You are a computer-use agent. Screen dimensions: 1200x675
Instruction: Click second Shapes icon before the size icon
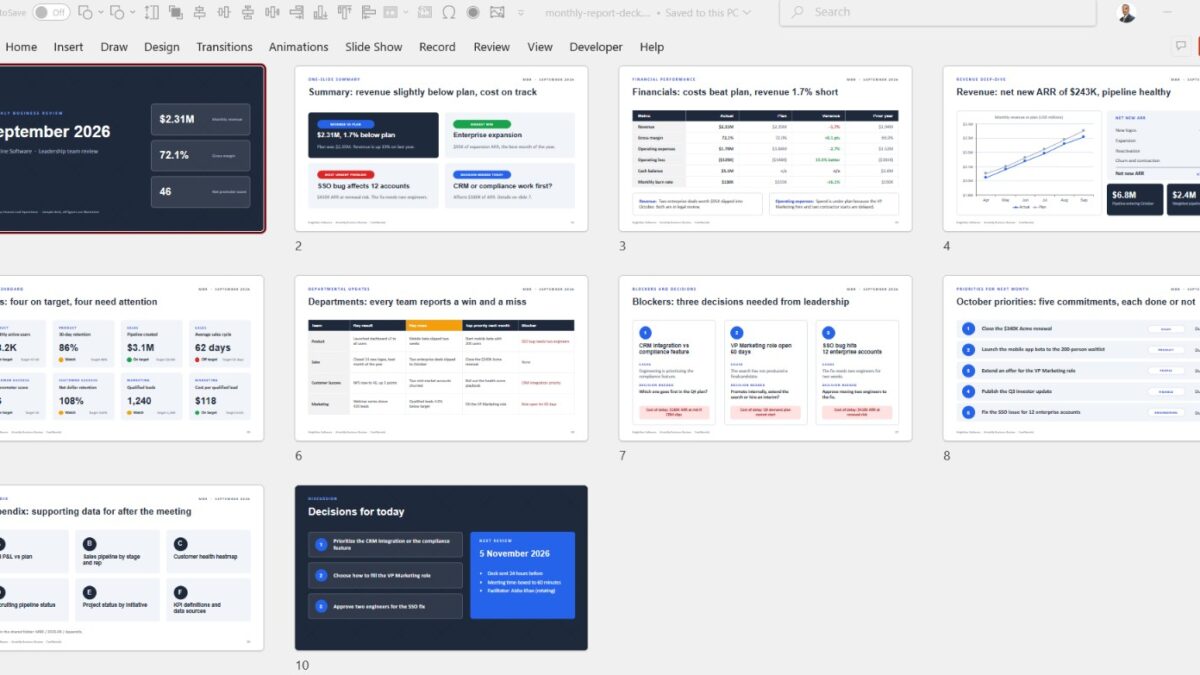[117, 12]
